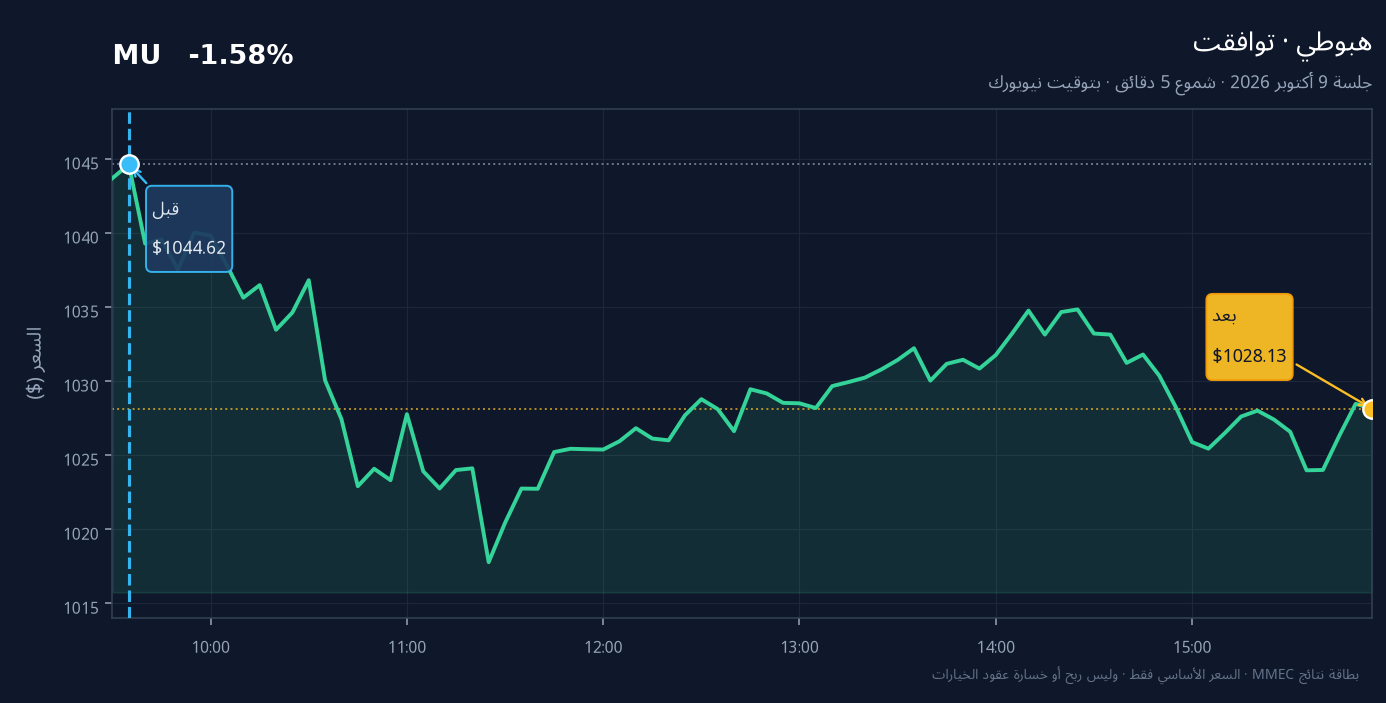Click the "MU" ticker symbol
Viewport: 1386px width, 703px height.
tap(137, 56)
